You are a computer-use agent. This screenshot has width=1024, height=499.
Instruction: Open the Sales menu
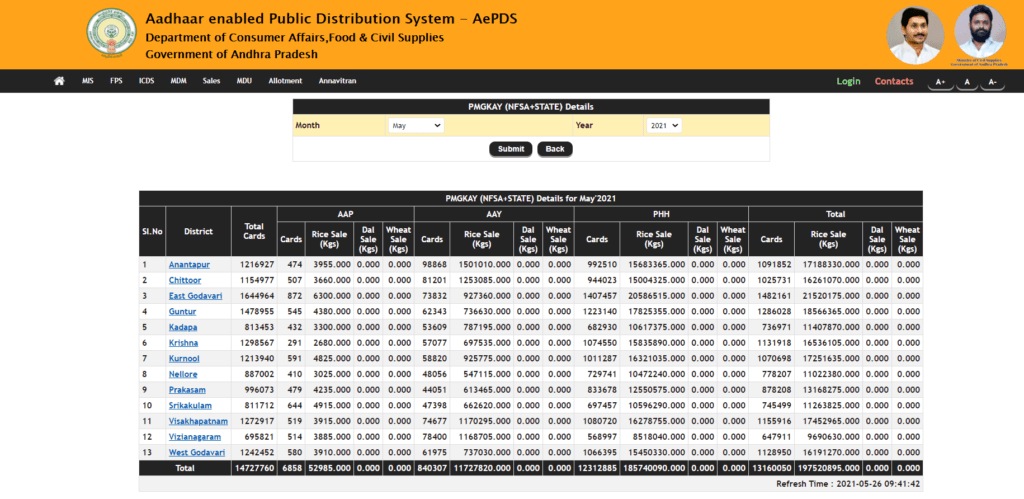[212, 81]
